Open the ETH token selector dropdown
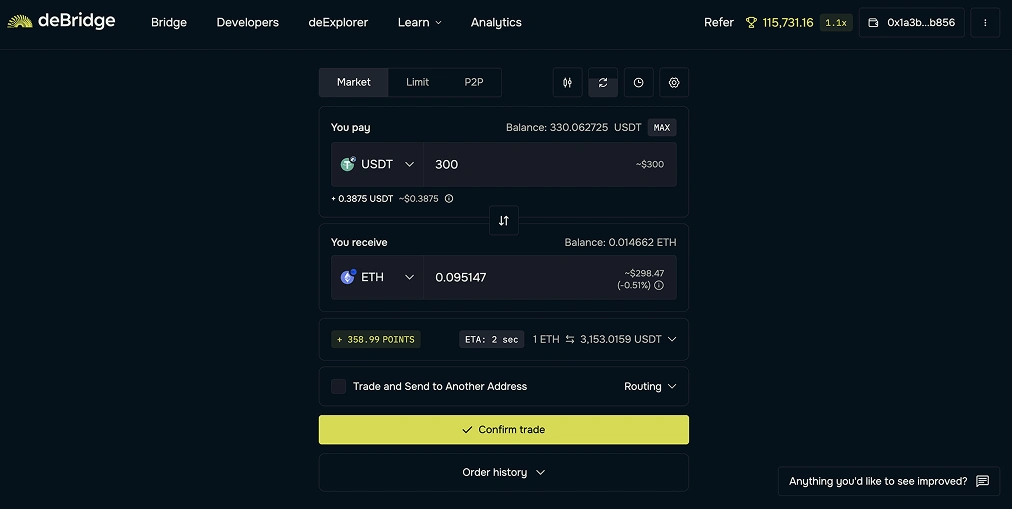 (377, 277)
